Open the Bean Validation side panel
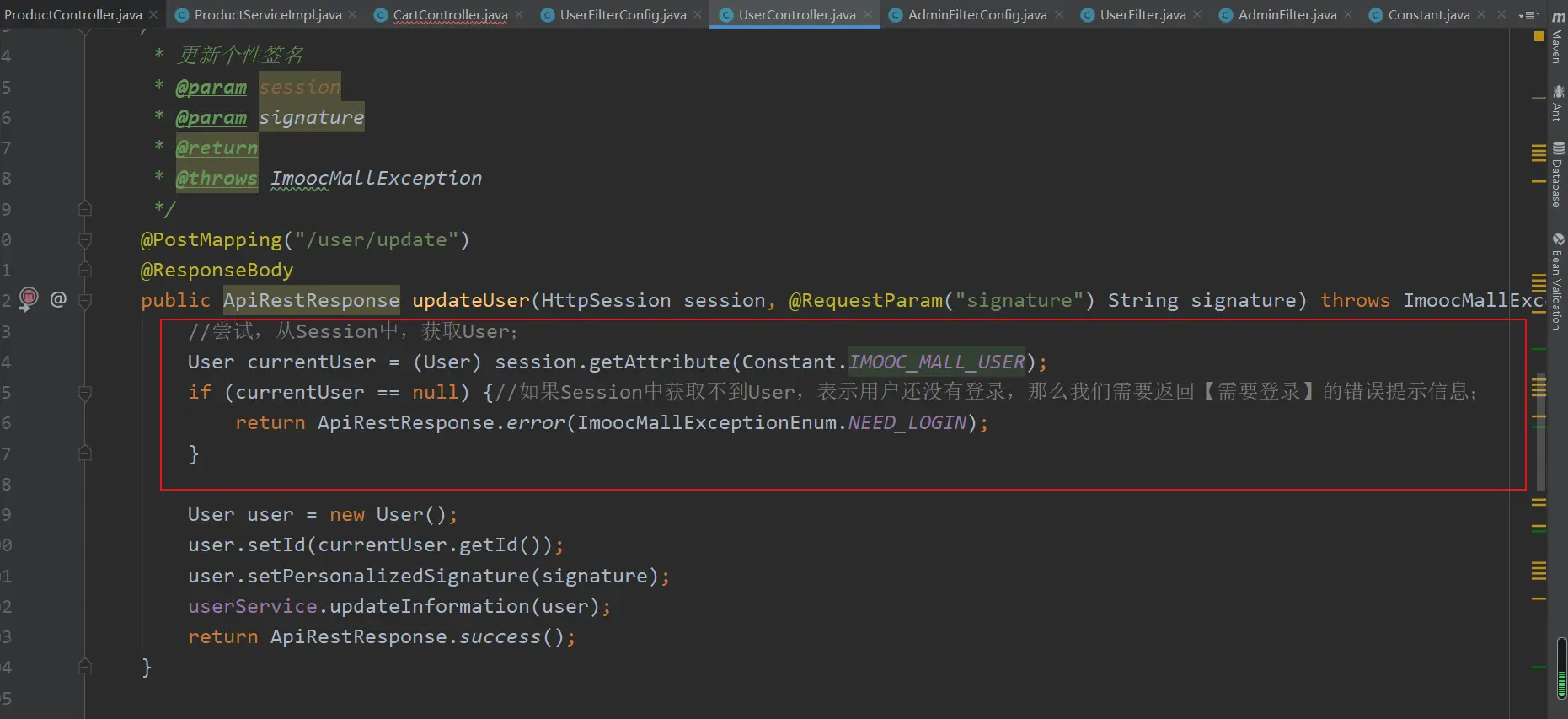Screen dimensions: 1568x719 pos(1557,282)
